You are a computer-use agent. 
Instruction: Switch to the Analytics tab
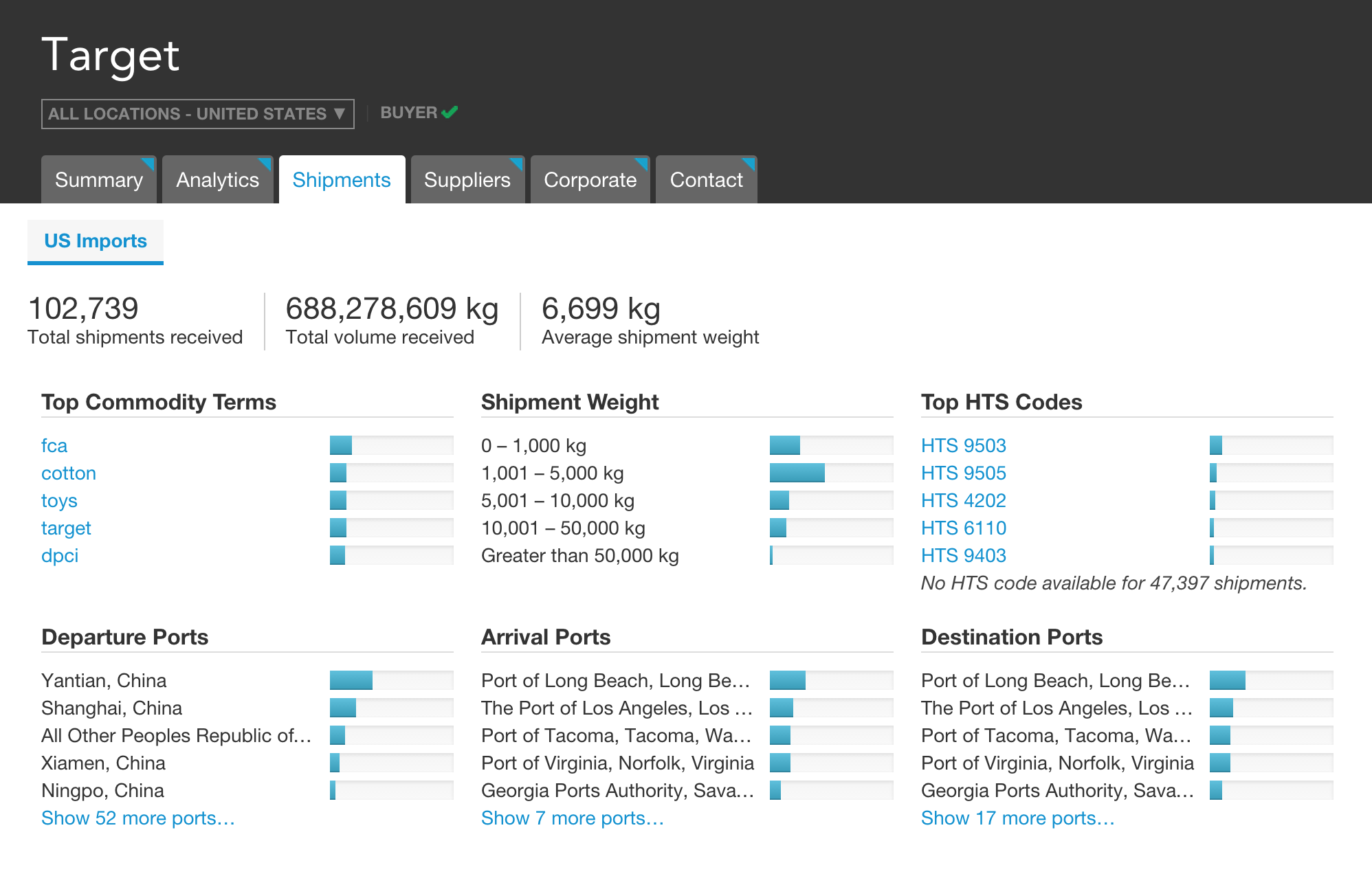click(x=217, y=180)
